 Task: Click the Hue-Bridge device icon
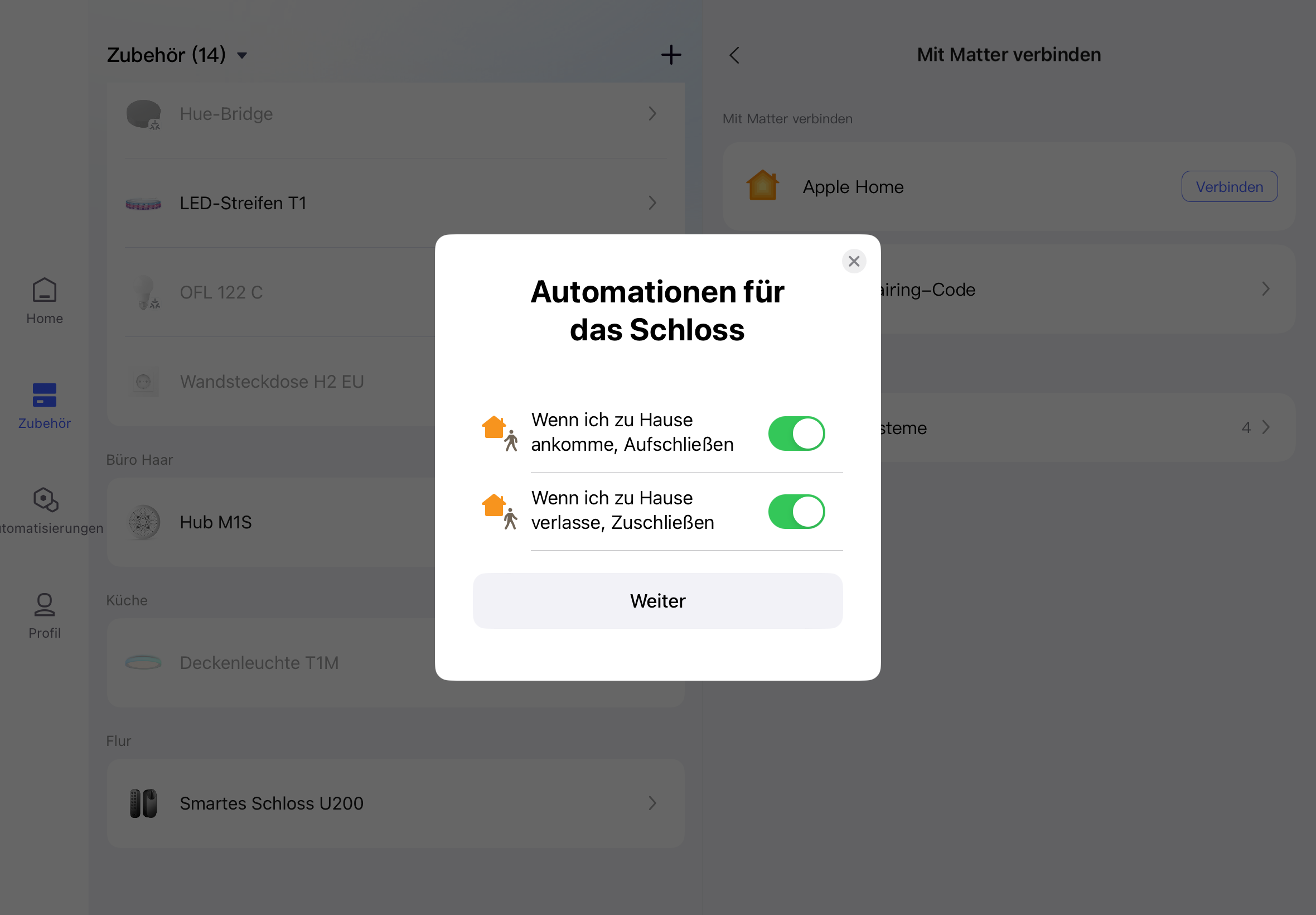(x=143, y=113)
